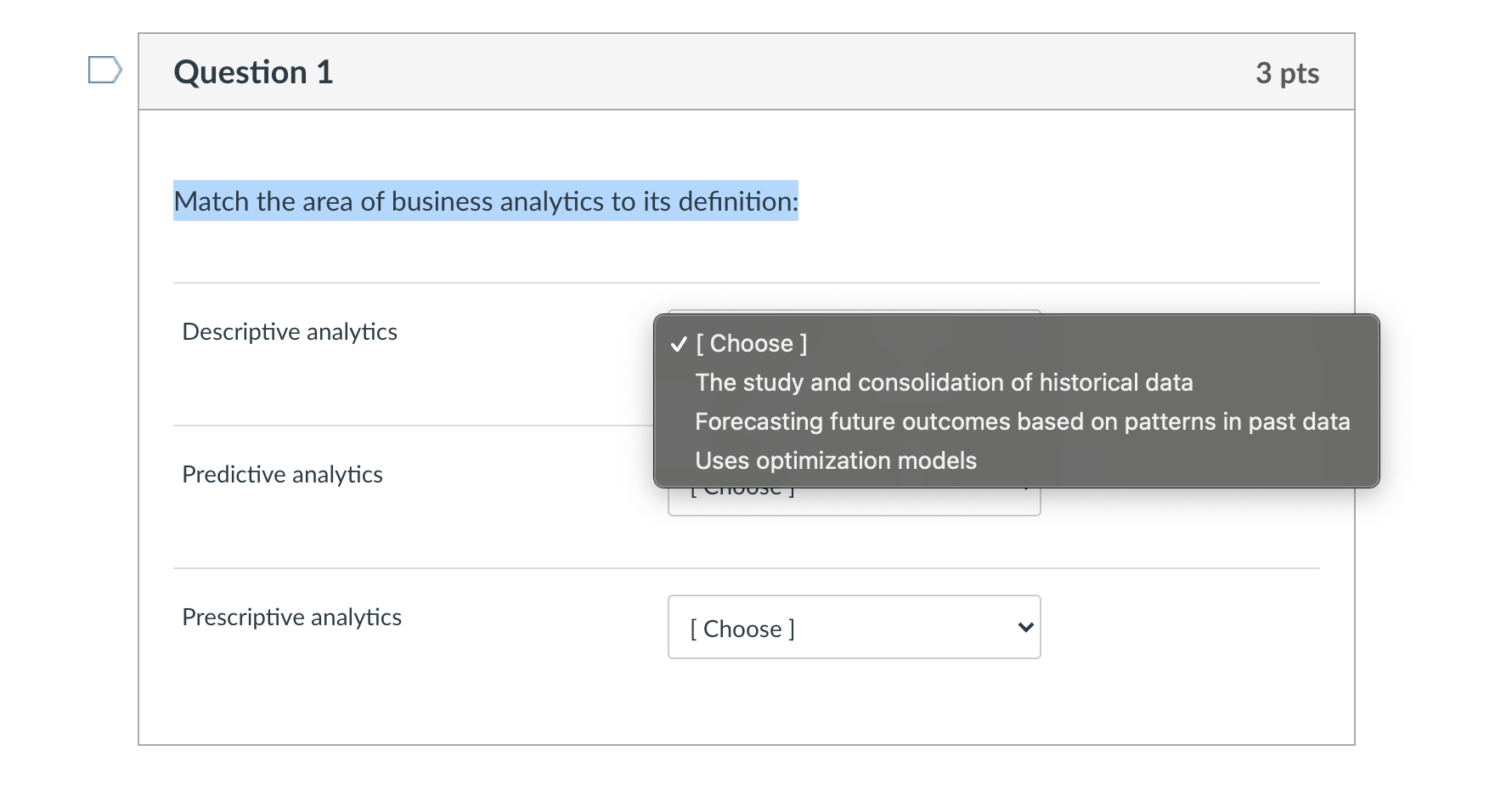Click the '3 pts' label
Screen dimensions: 1512x790
click(1288, 74)
